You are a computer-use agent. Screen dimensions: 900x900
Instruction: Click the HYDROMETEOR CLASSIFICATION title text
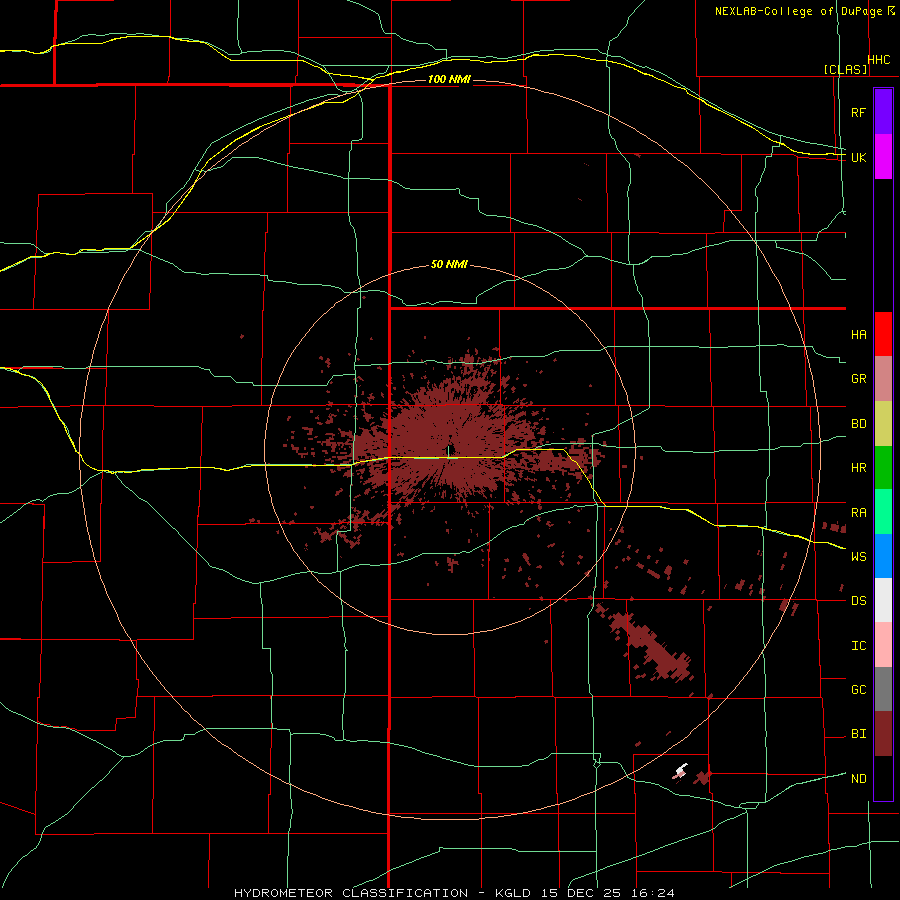351,893
